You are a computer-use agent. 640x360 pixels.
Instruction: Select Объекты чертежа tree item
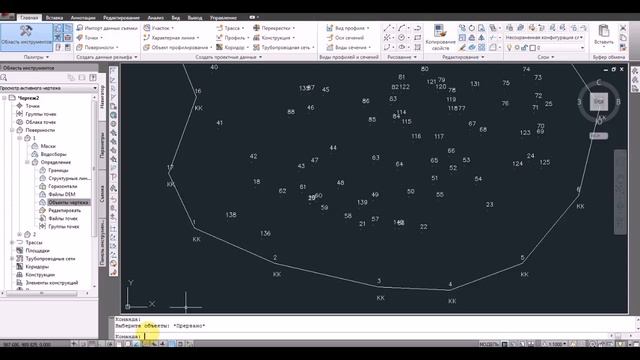click(68, 202)
